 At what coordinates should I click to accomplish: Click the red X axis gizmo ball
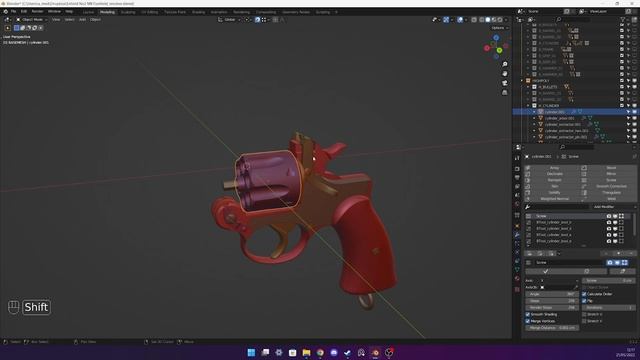point(487,48)
